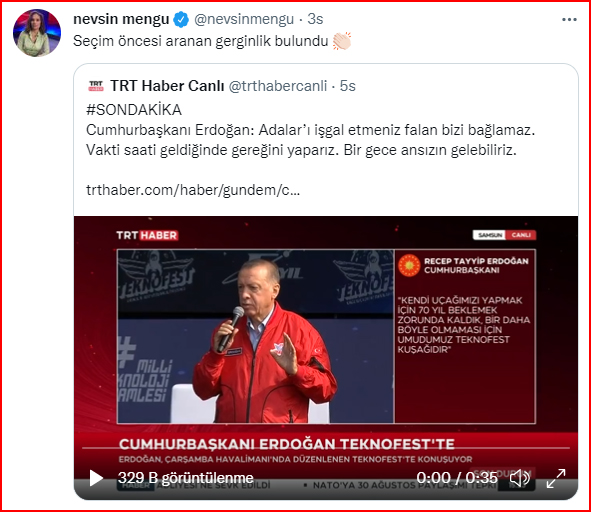Open the three-dot more options menu
Viewport: 591px width, 512px height.
coord(569,20)
